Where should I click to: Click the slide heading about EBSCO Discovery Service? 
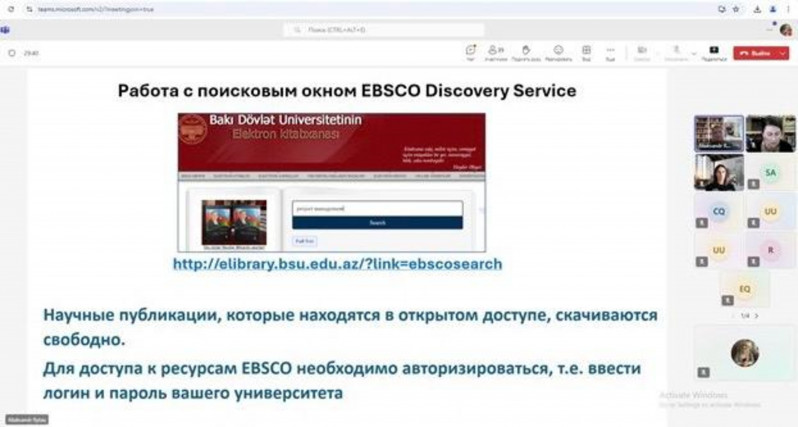pos(347,91)
